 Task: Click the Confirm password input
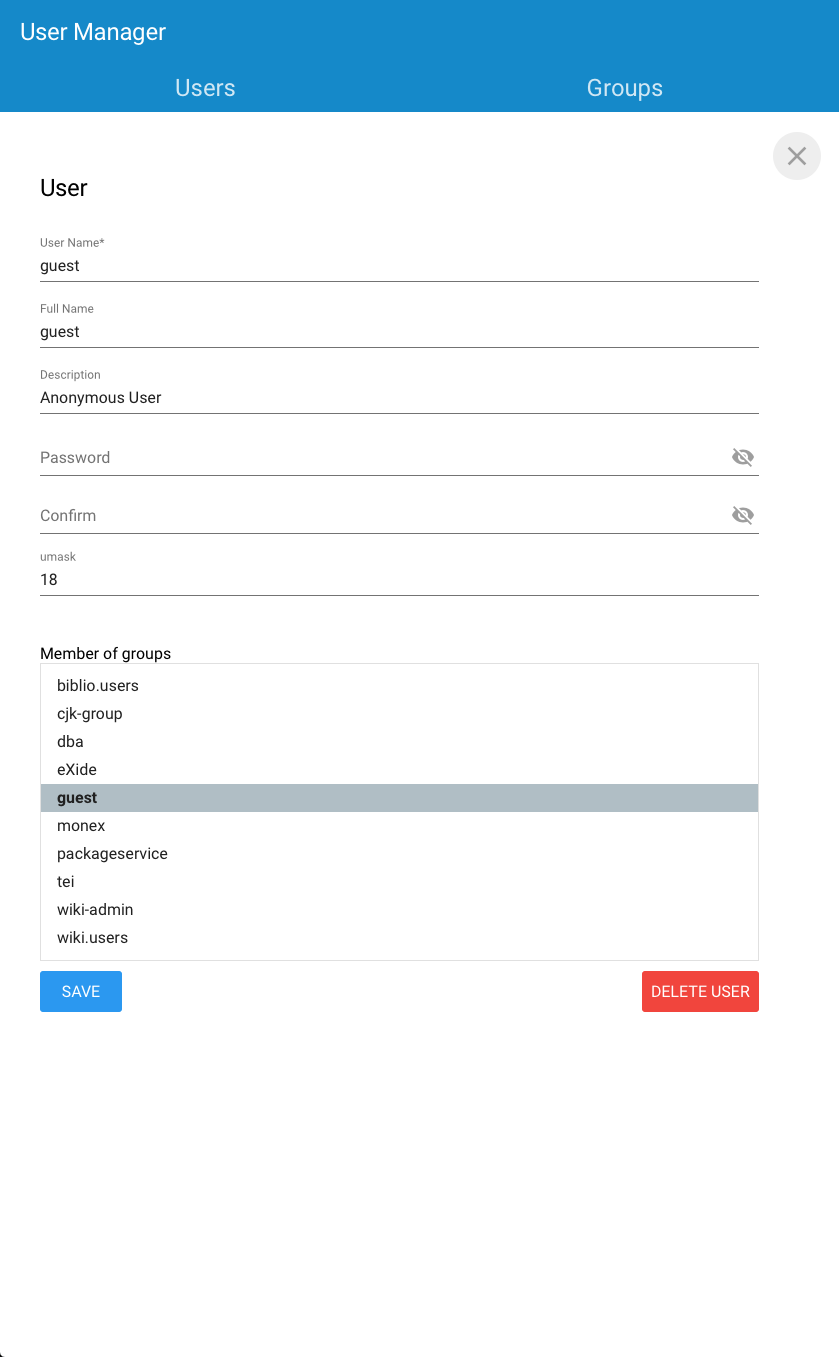click(380, 516)
